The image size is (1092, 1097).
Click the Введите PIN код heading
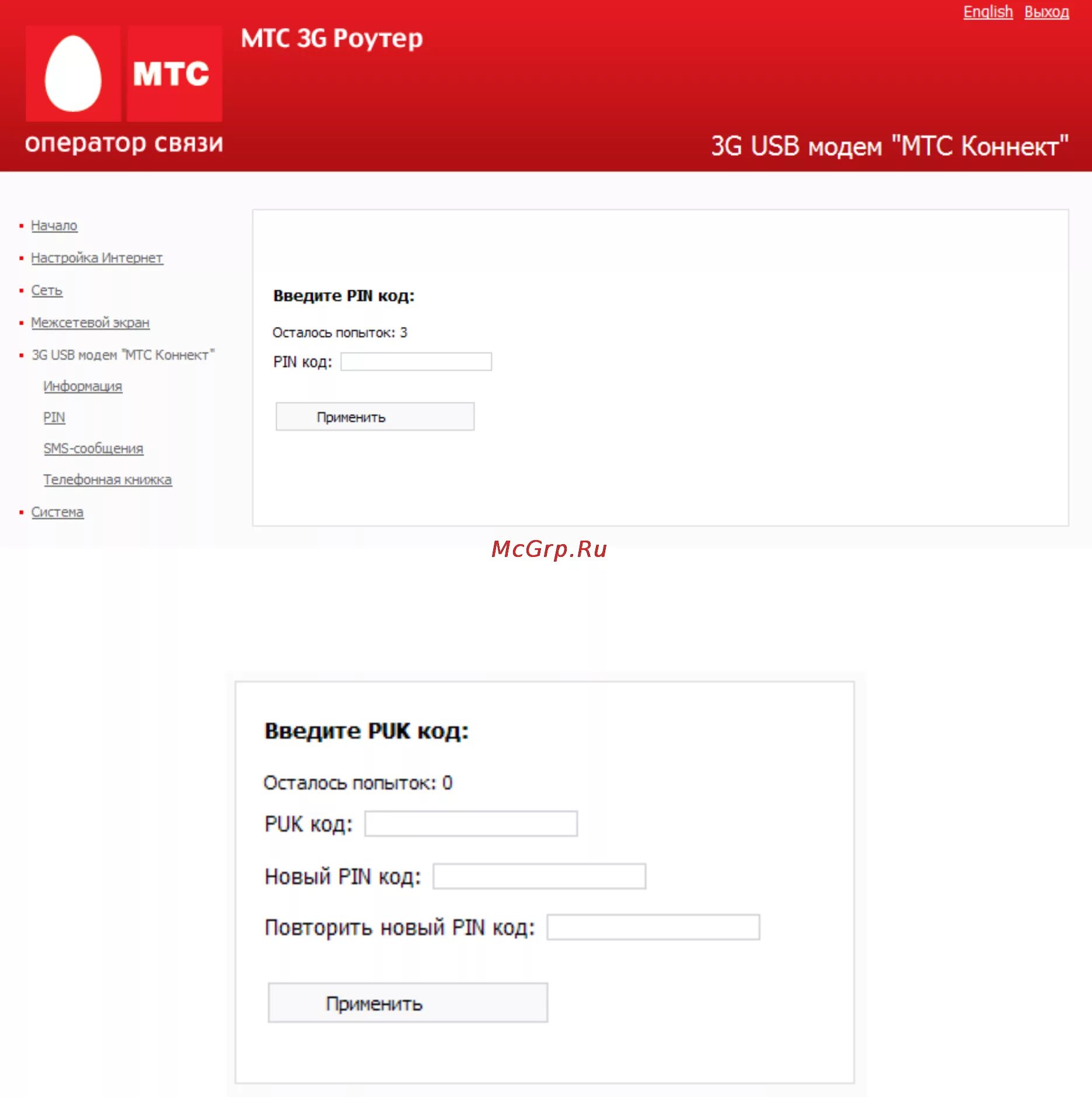click(x=344, y=295)
